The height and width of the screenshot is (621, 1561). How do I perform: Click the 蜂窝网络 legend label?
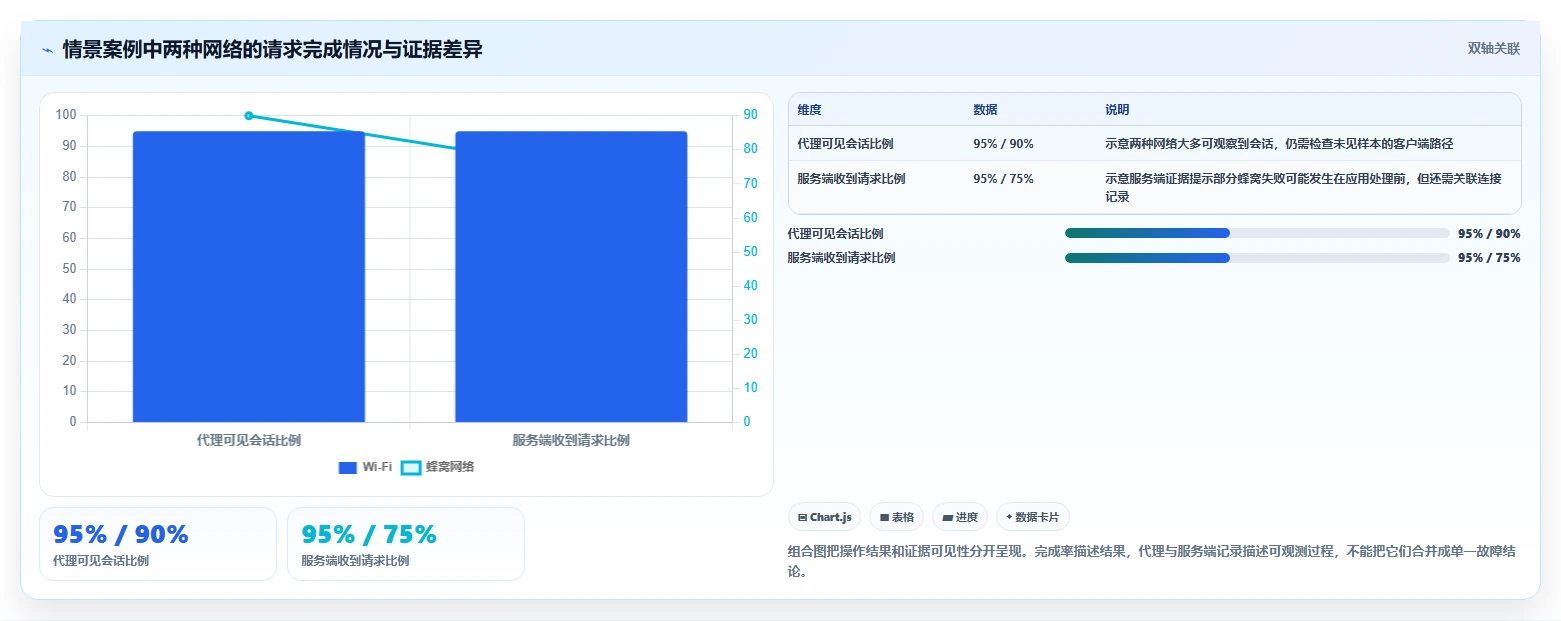[x=450, y=467]
